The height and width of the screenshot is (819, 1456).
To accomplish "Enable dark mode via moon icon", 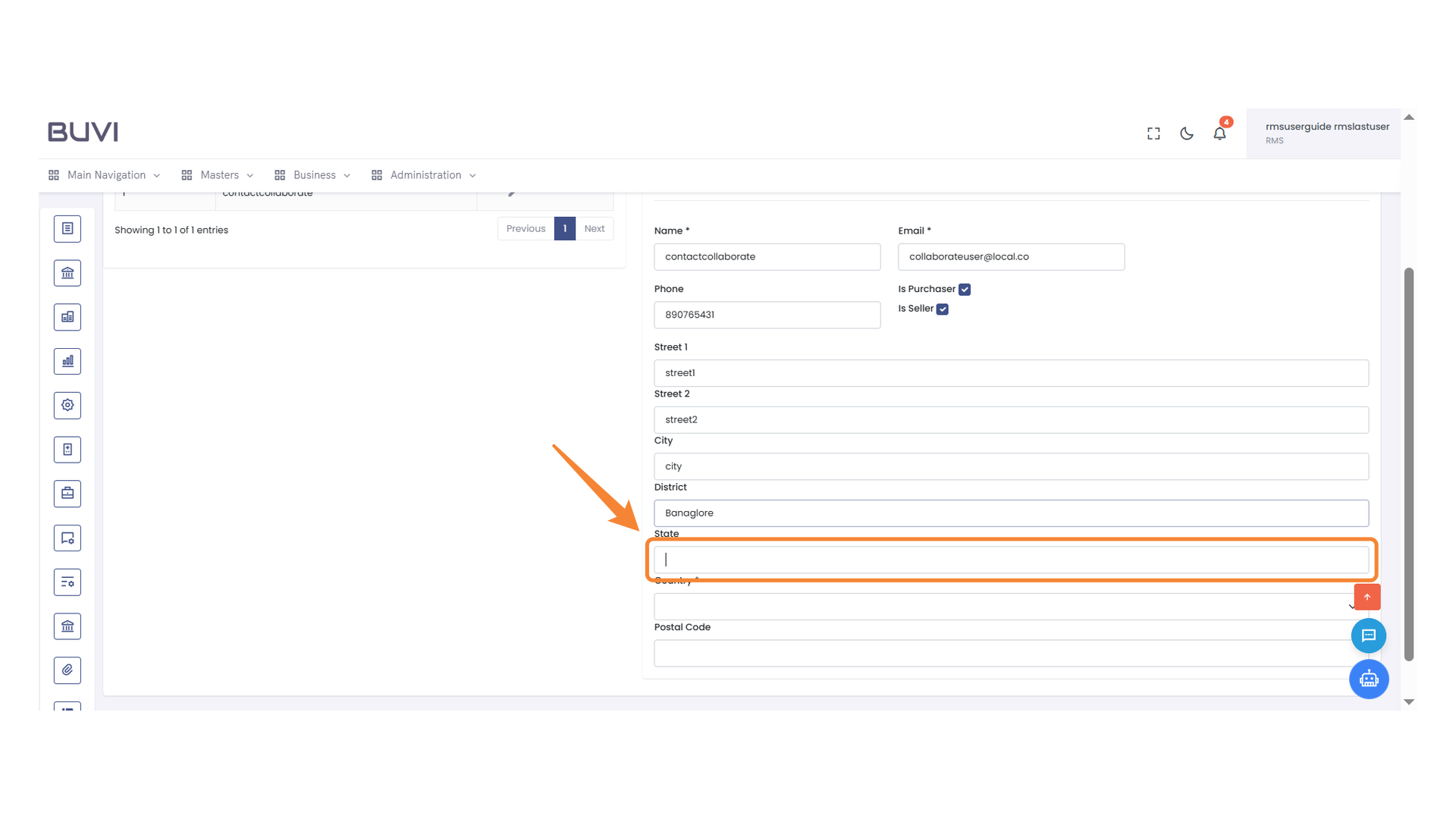I will pyautogui.click(x=1186, y=133).
